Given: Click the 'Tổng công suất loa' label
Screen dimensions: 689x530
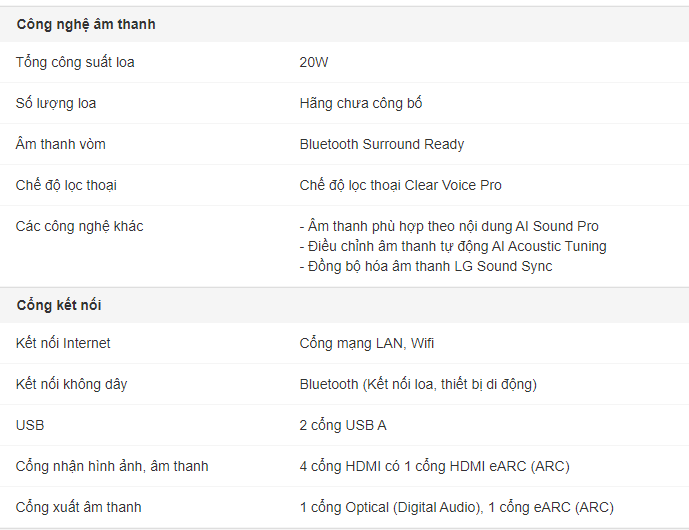Looking at the screenshot, I should 75,62.
